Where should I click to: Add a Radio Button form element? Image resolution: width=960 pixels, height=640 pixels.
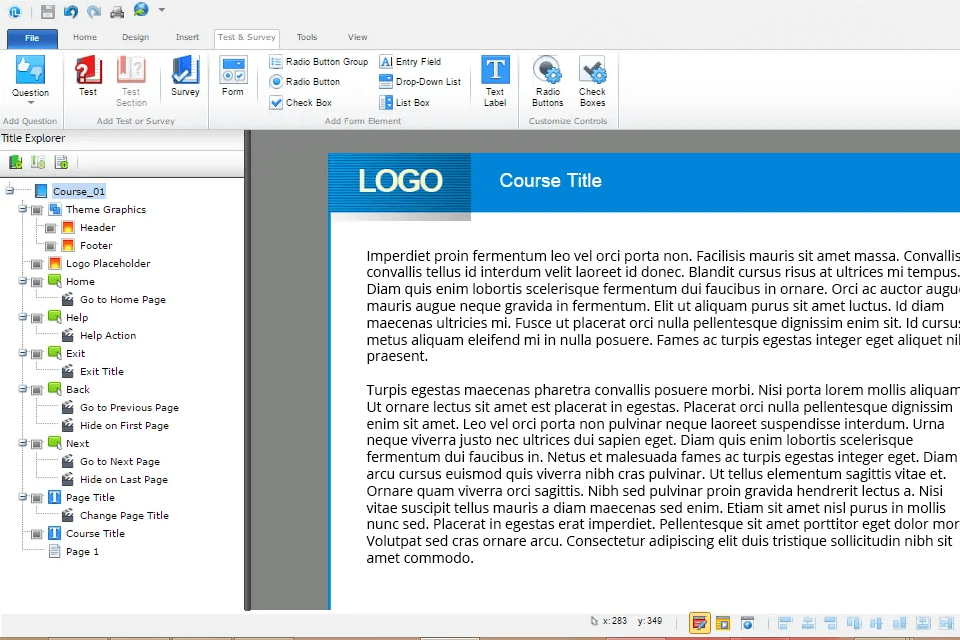tap(305, 81)
